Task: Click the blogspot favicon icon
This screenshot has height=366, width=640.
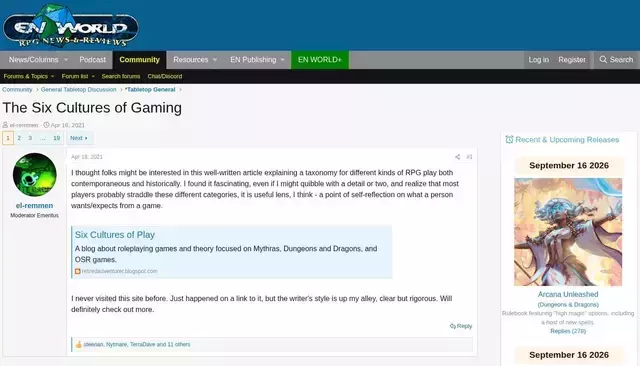Action: 78,271
